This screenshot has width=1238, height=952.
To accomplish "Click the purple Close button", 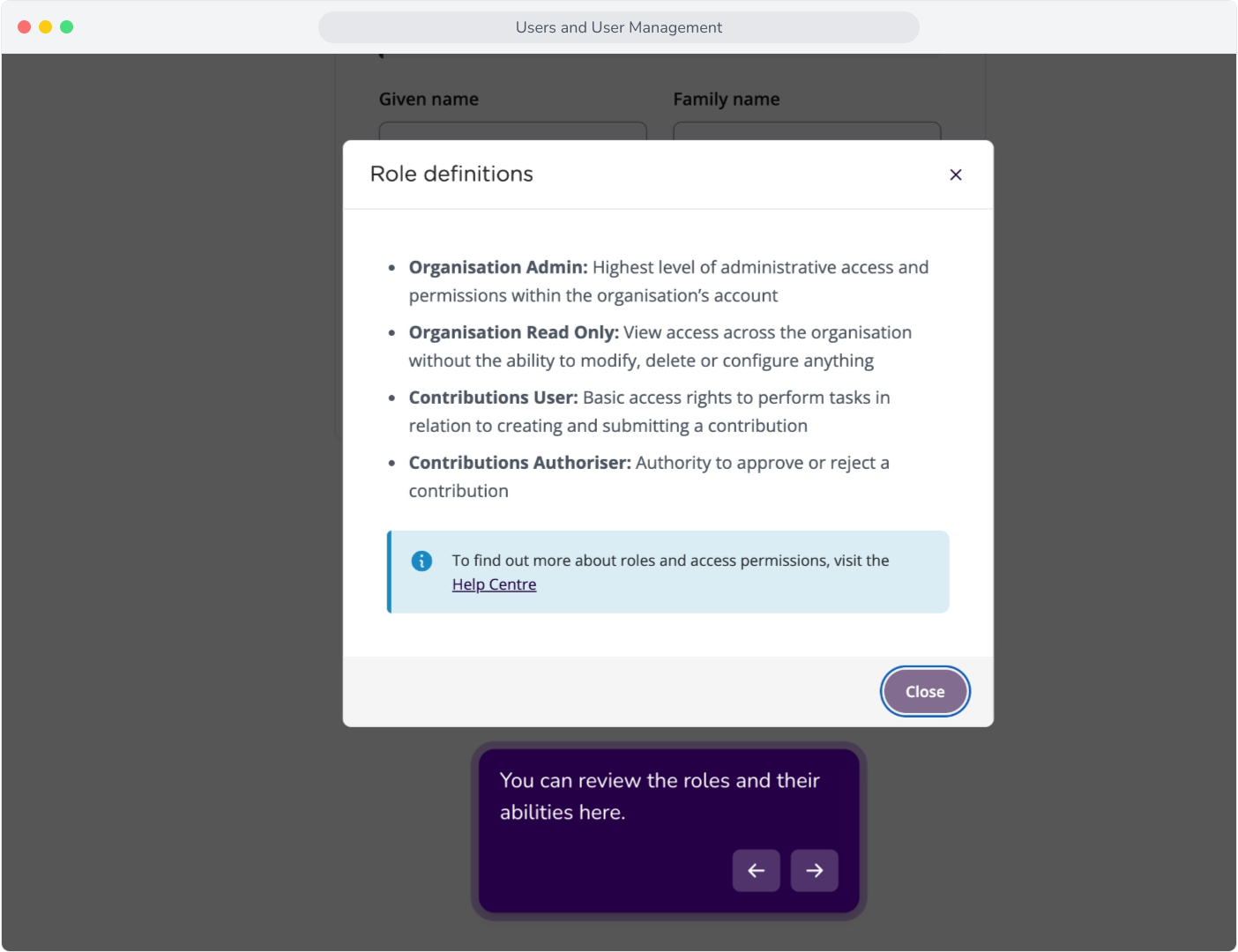I will pos(925,692).
